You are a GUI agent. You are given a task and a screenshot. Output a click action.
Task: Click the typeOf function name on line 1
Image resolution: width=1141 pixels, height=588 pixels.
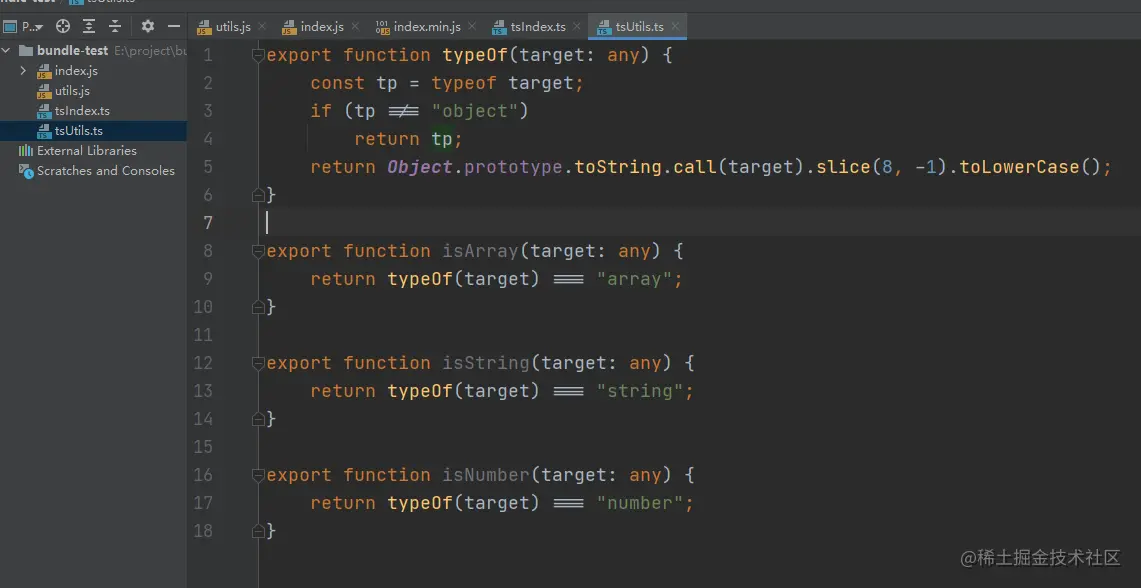tap(474, 55)
